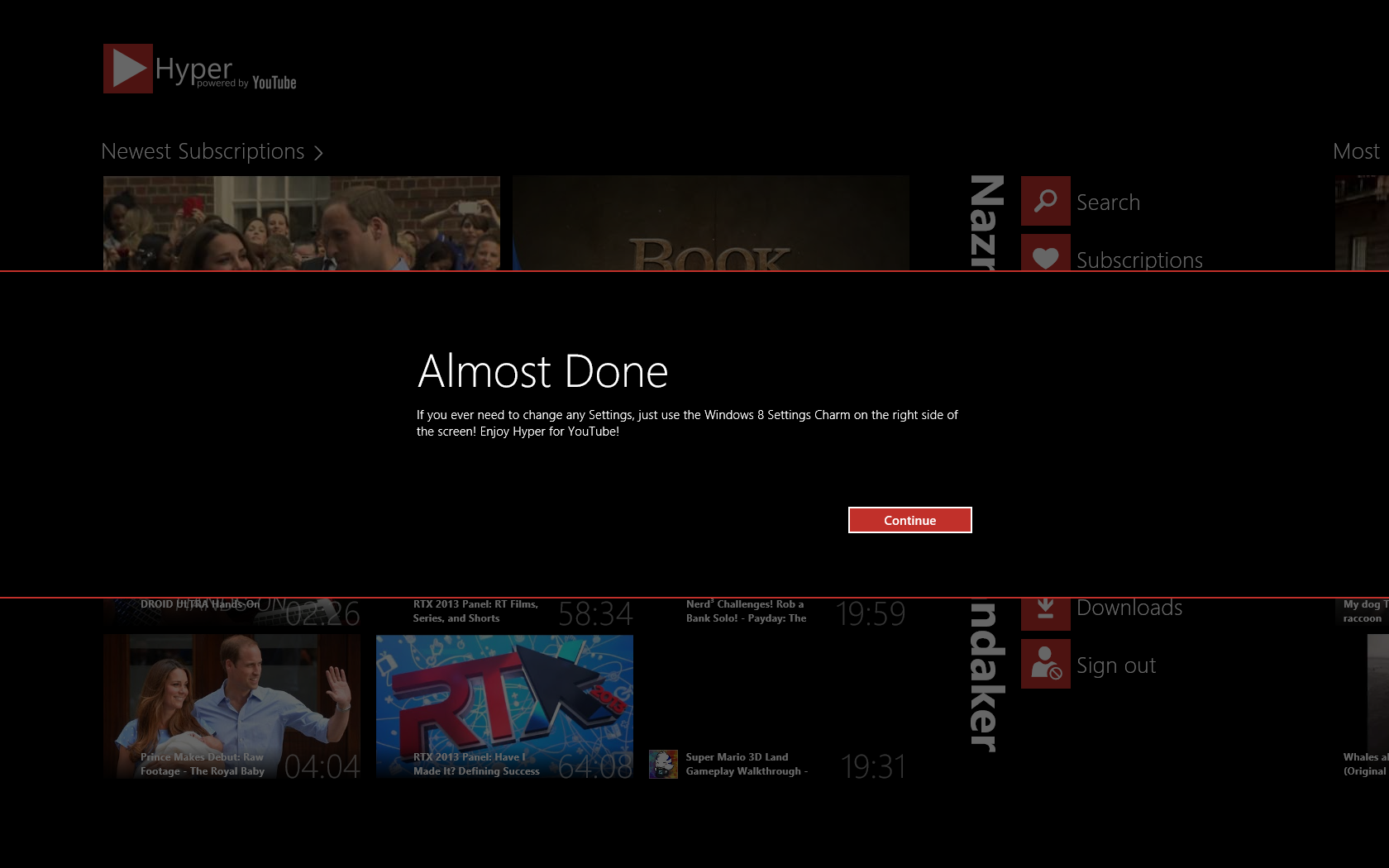
Task: Open the Most section heading
Action: pyautogui.click(x=1356, y=152)
